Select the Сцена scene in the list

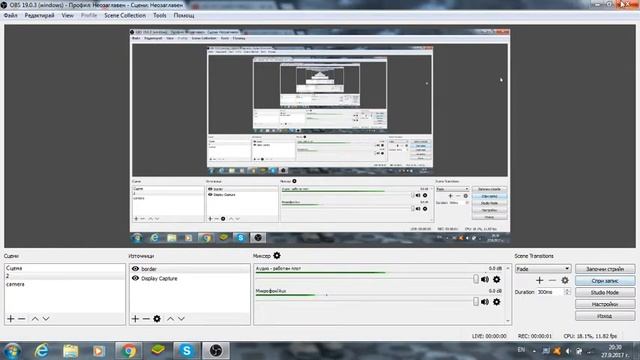tap(65, 268)
